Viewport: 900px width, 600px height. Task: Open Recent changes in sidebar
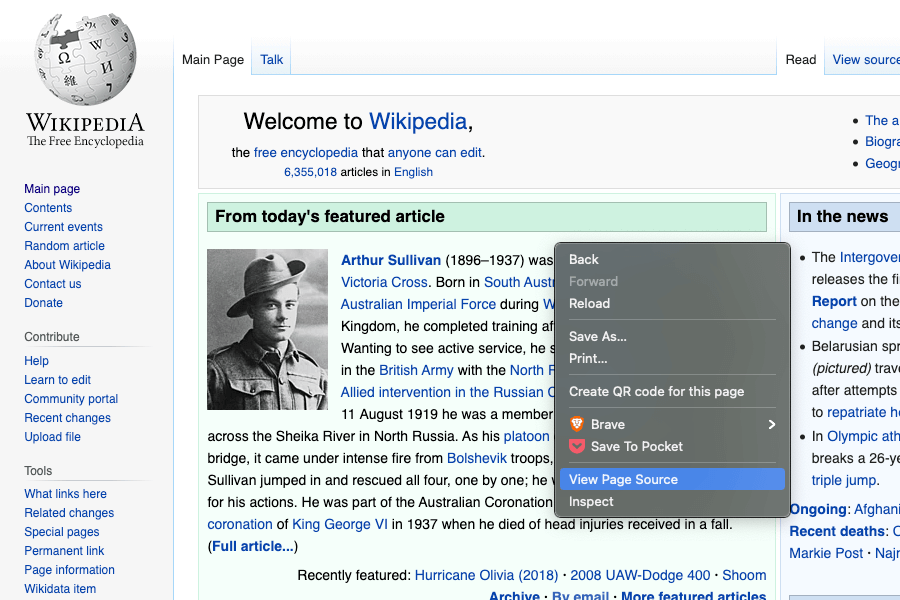point(67,417)
